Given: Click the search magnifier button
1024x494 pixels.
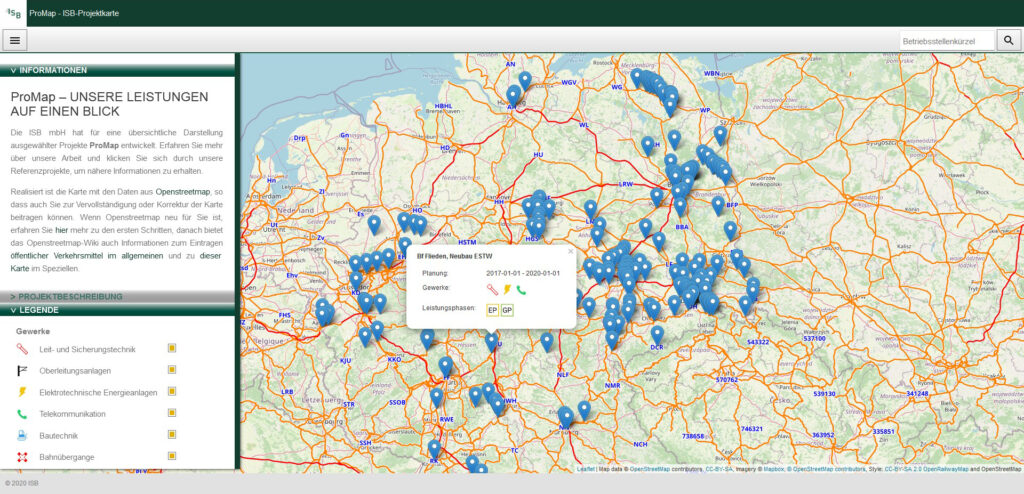Looking at the screenshot, I should coord(1008,40).
